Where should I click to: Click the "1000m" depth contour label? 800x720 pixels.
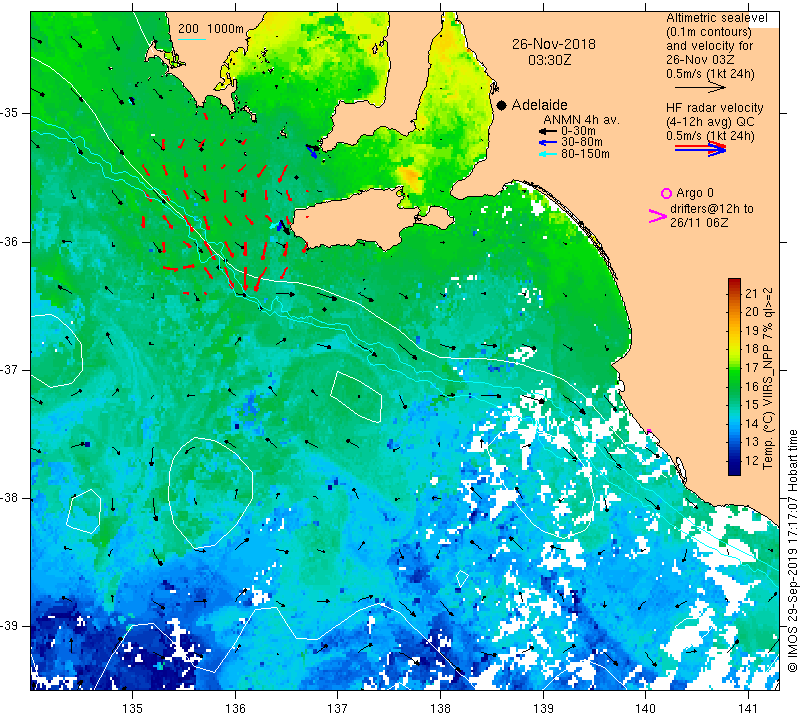coord(226,29)
